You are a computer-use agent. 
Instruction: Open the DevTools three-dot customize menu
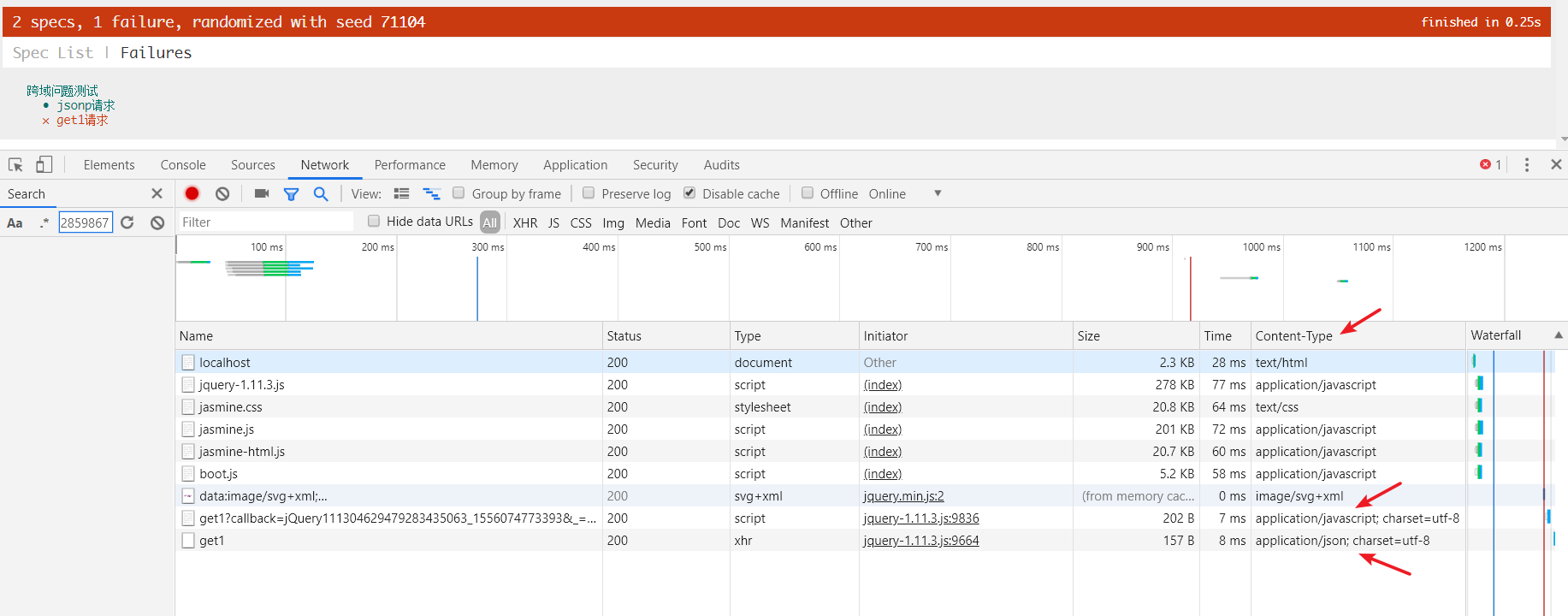[x=1526, y=165]
